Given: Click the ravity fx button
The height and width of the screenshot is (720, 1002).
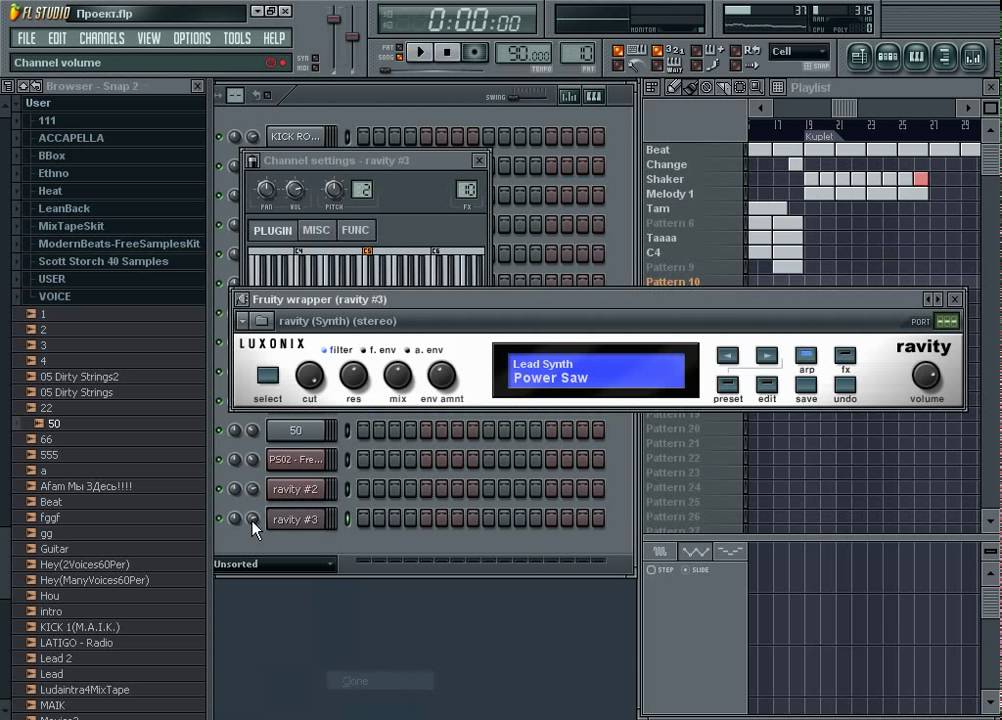Looking at the screenshot, I should pyautogui.click(x=845, y=355).
